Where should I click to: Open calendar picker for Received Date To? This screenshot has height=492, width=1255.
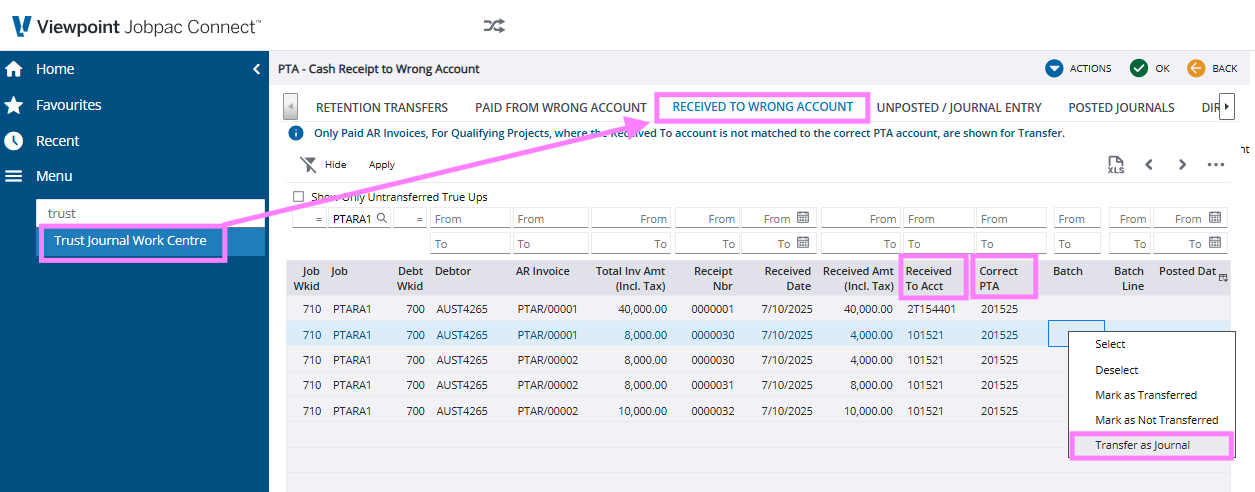803,243
